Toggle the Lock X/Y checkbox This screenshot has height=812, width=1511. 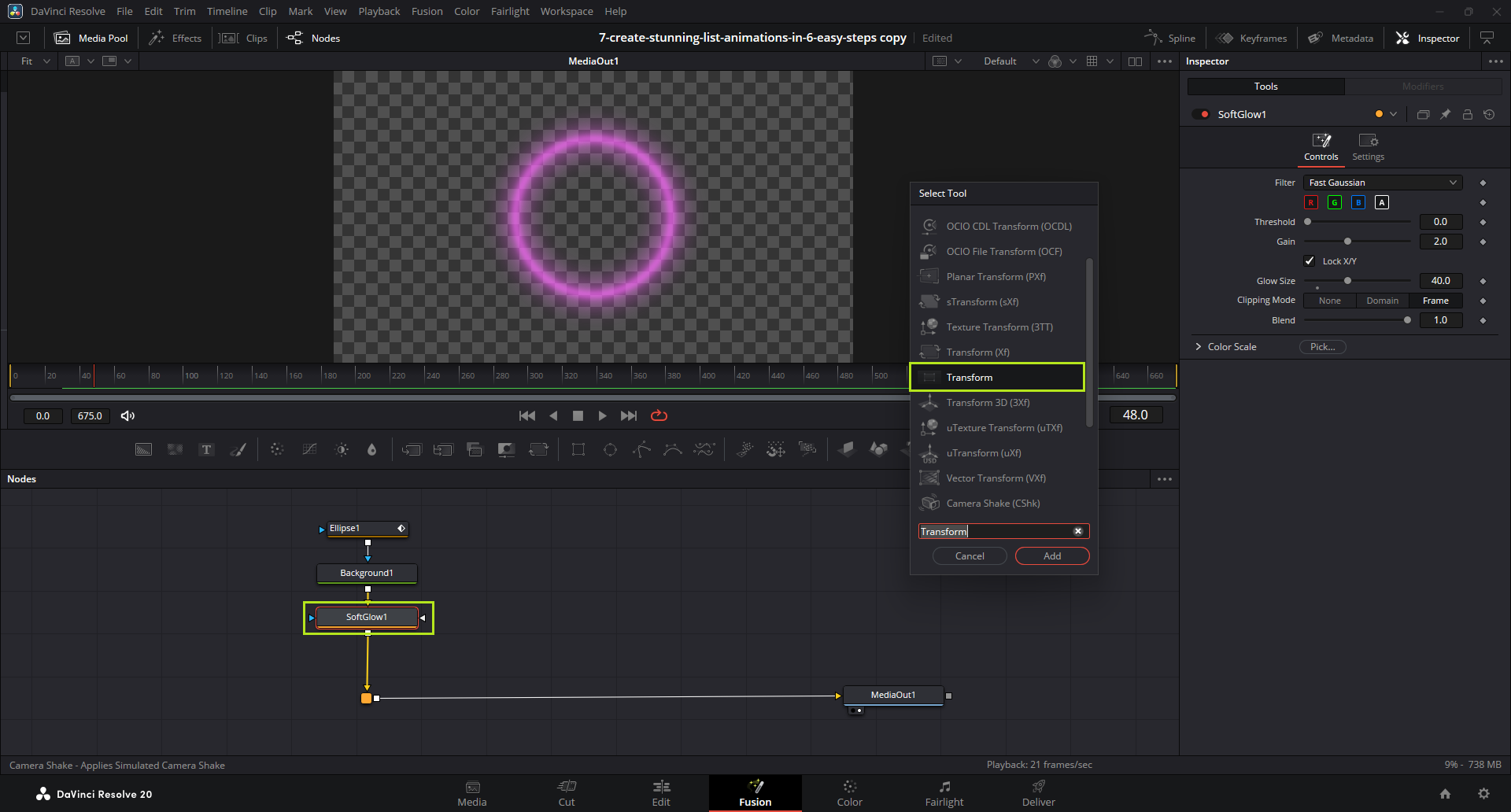(x=1310, y=261)
